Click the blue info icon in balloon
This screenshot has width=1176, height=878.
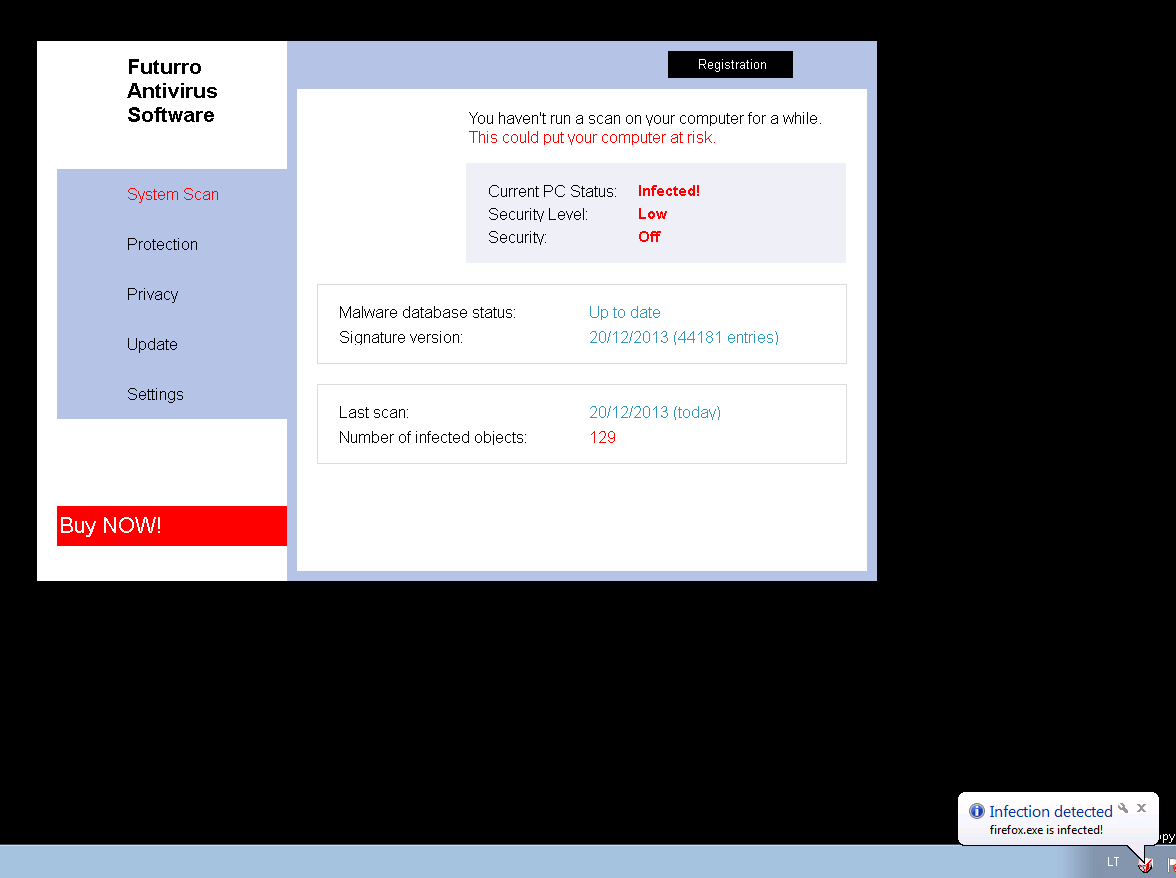(x=977, y=811)
